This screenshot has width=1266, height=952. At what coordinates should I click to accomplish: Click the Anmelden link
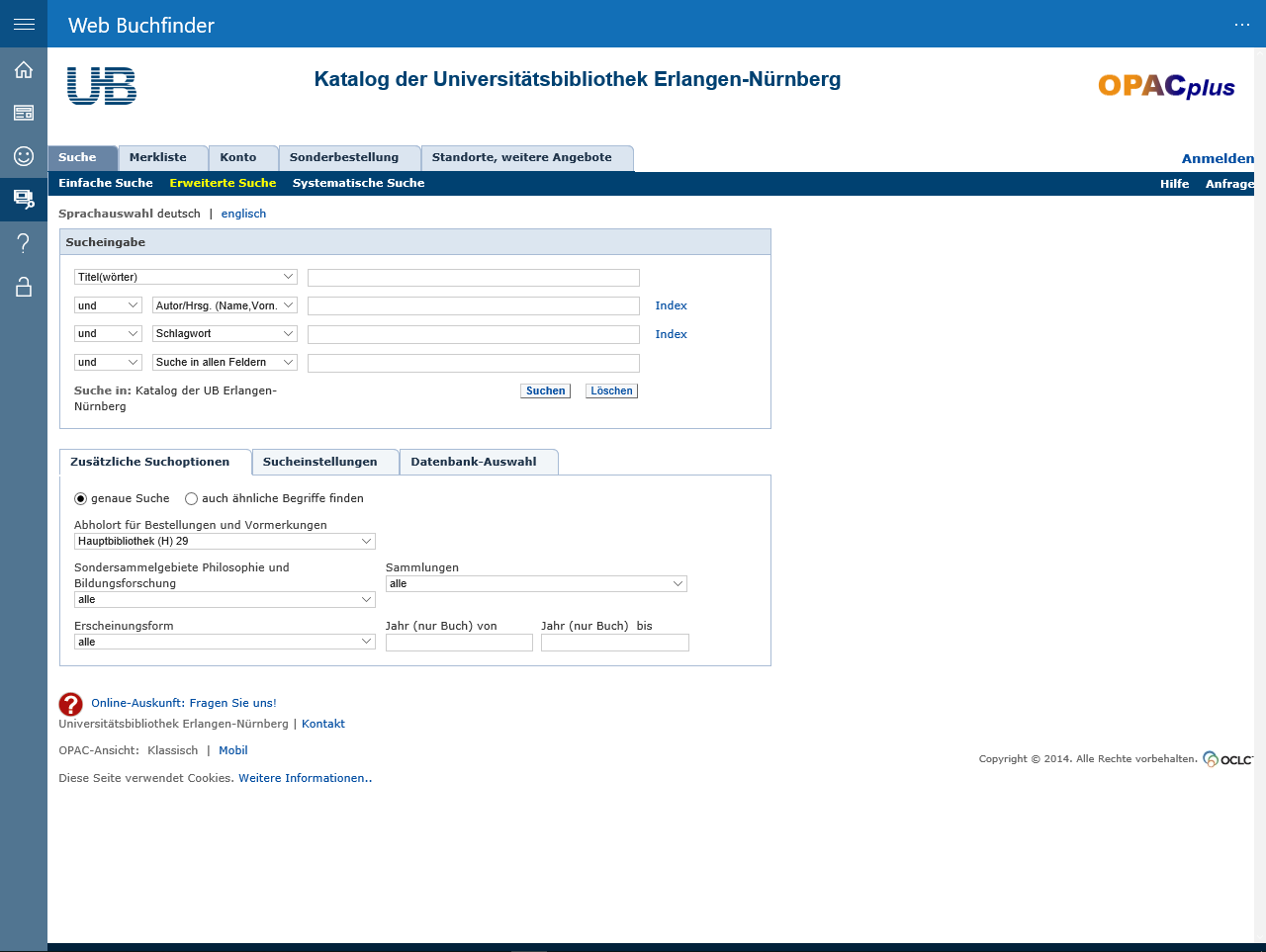click(1218, 159)
